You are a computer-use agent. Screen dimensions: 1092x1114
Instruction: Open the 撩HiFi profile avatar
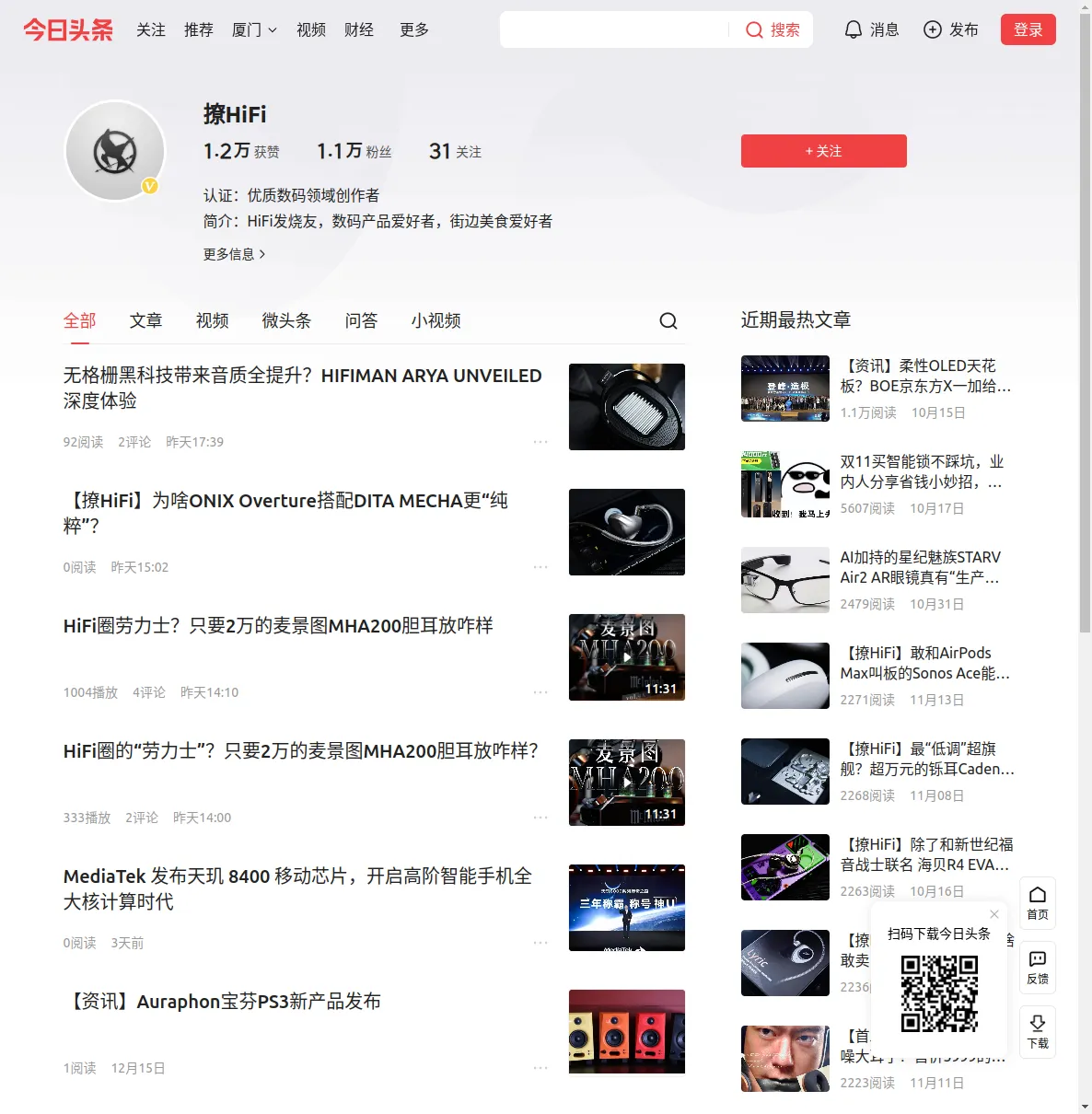[x=115, y=150]
